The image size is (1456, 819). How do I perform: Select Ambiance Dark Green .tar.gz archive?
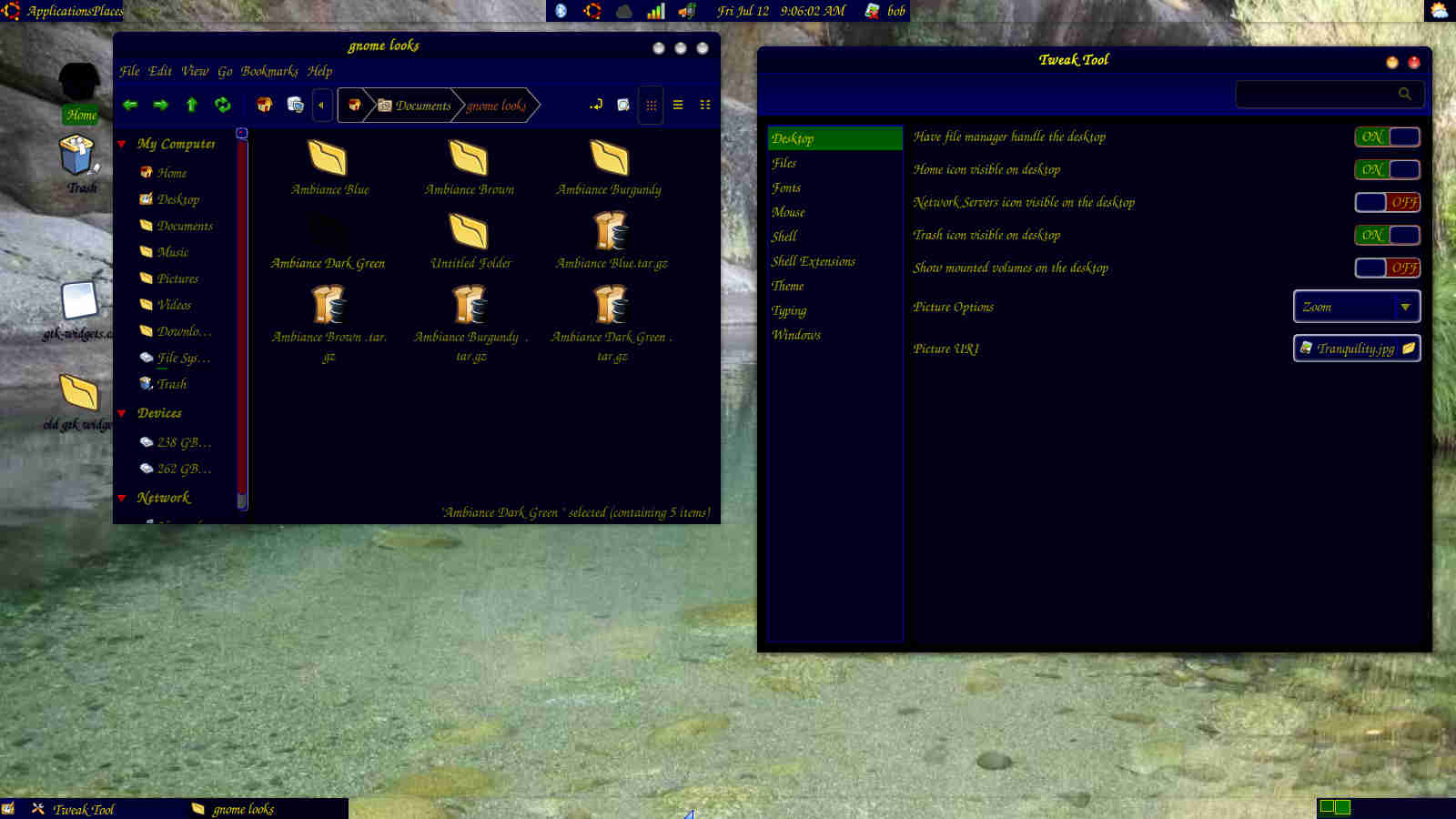pos(612,321)
